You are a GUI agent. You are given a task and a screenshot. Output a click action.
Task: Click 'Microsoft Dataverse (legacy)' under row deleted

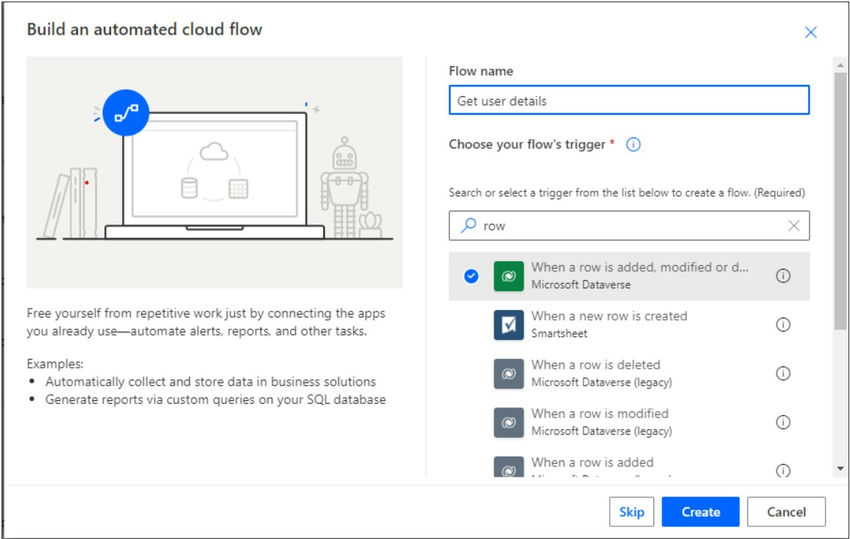click(x=601, y=382)
